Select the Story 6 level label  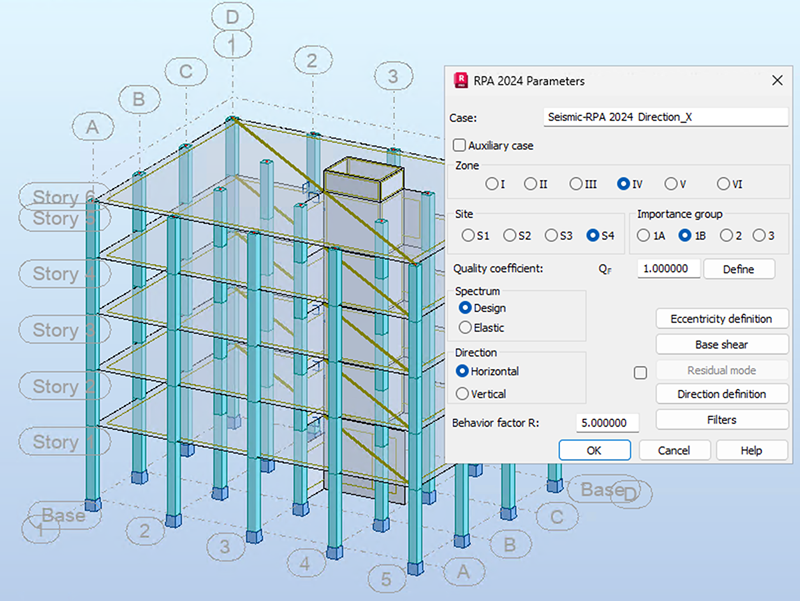coord(64,196)
